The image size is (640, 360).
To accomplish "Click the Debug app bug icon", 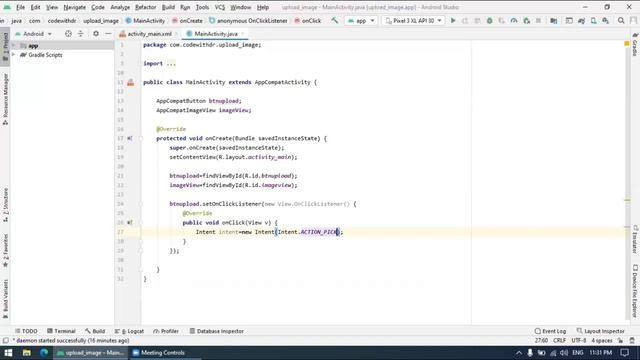I will tap(489, 20).
